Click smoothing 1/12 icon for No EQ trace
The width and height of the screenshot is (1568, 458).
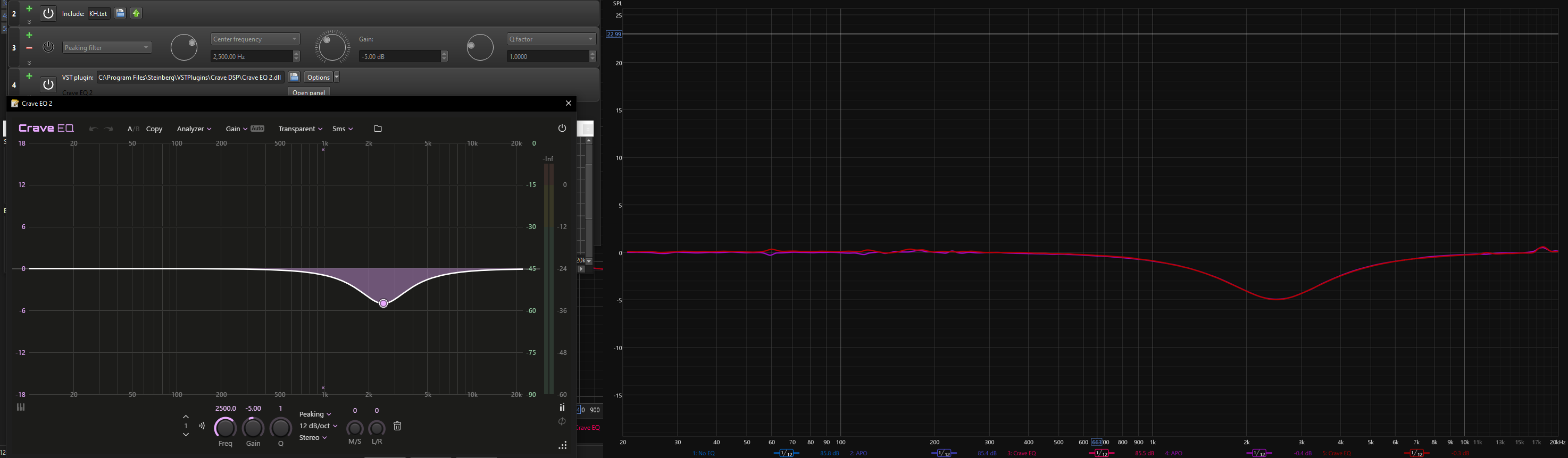(x=787, y=453)
